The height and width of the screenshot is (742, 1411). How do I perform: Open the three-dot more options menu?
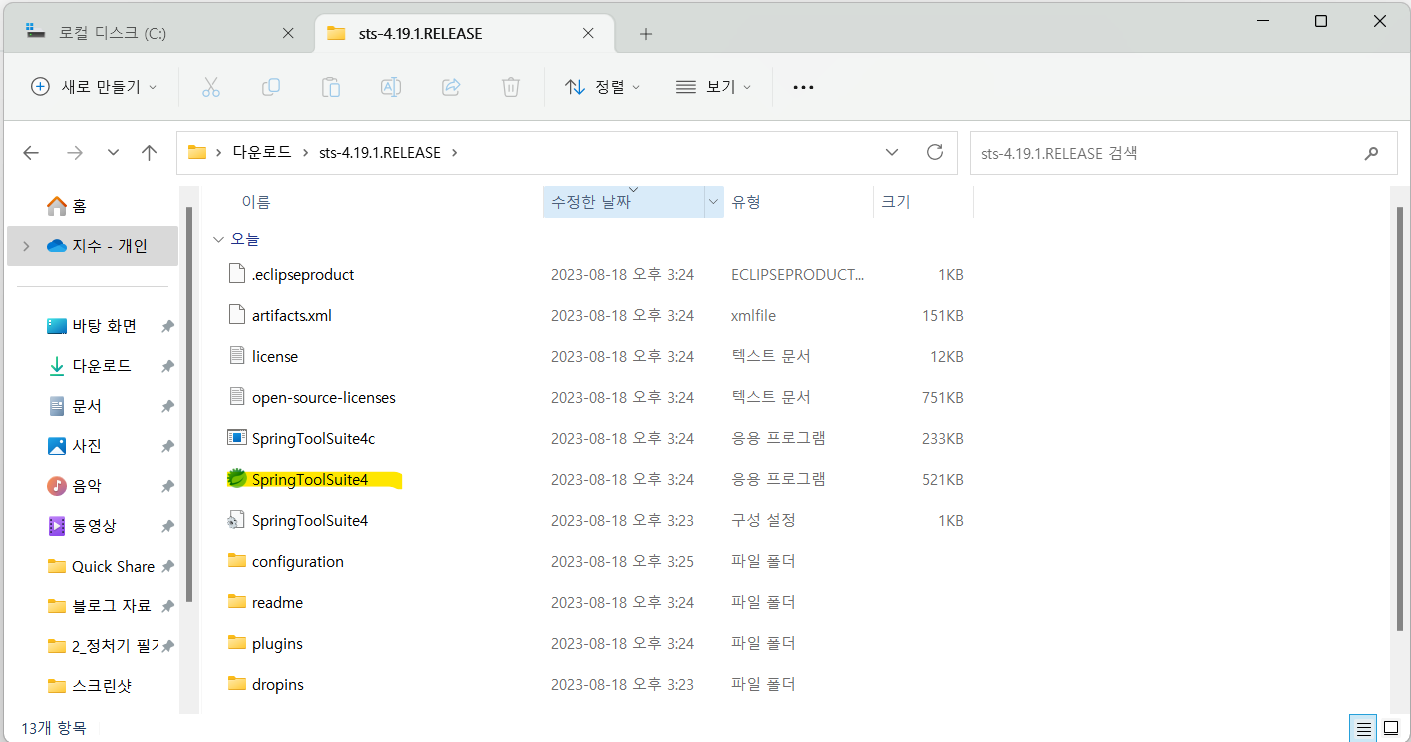[x=803, y=87]
